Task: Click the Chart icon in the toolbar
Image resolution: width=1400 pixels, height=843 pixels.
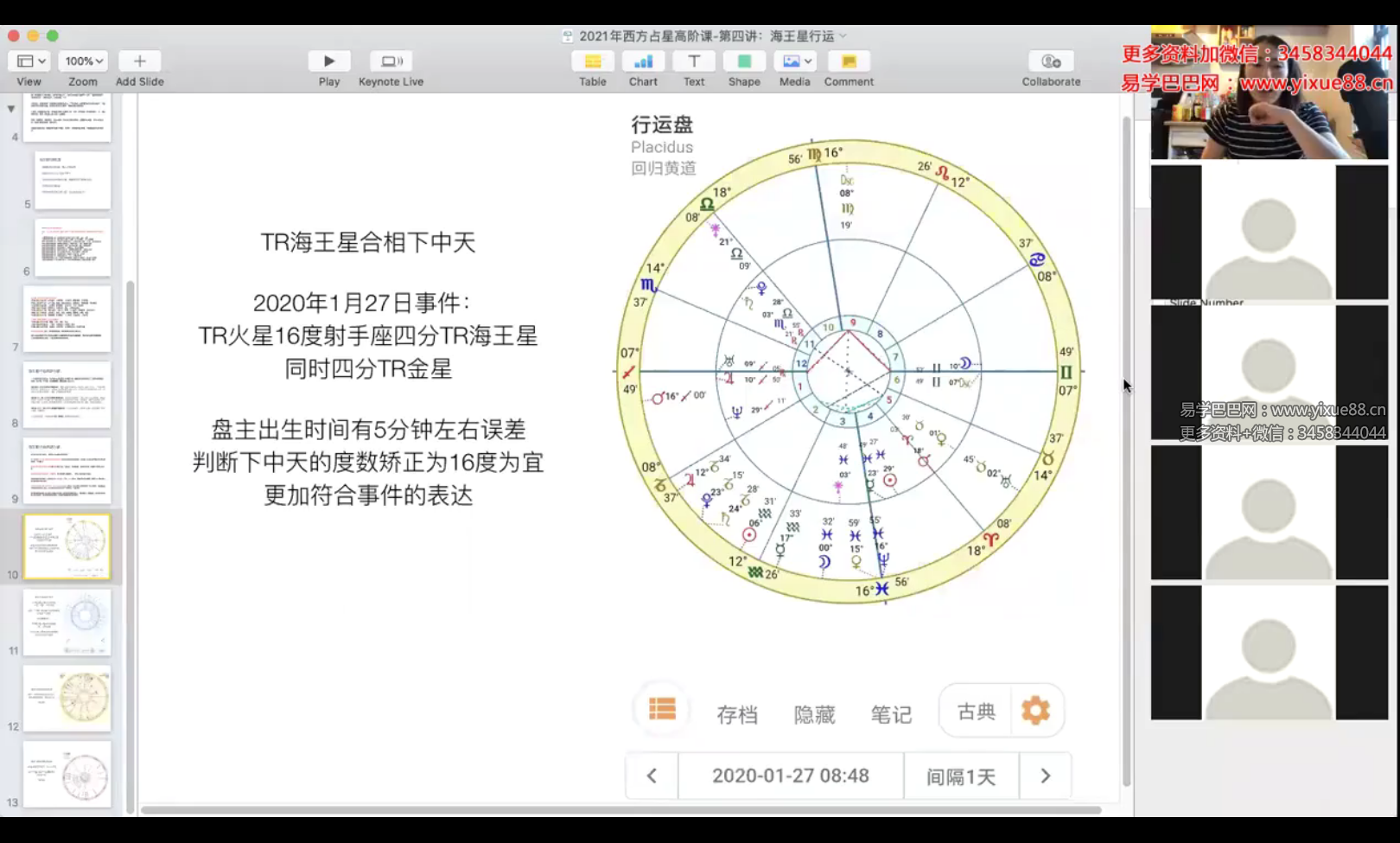Action: click(643, 61)
